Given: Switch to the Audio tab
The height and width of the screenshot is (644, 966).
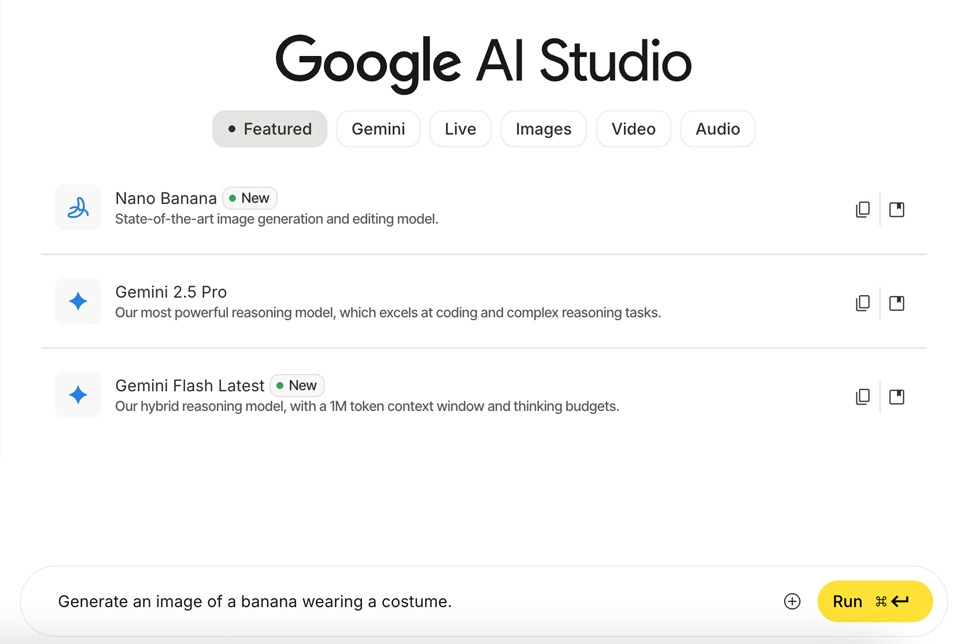Looking at the screenshot, I should (x=717, y=129).
